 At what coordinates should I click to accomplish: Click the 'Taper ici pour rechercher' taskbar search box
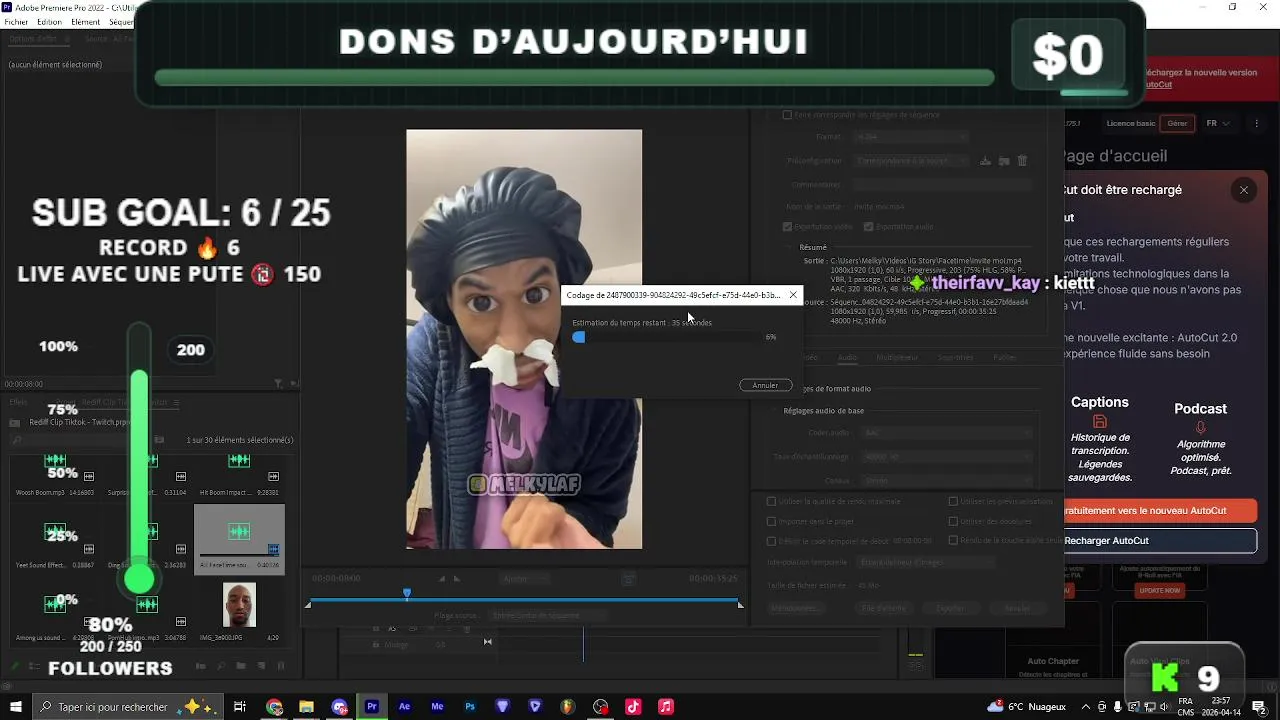coord(128,707)
